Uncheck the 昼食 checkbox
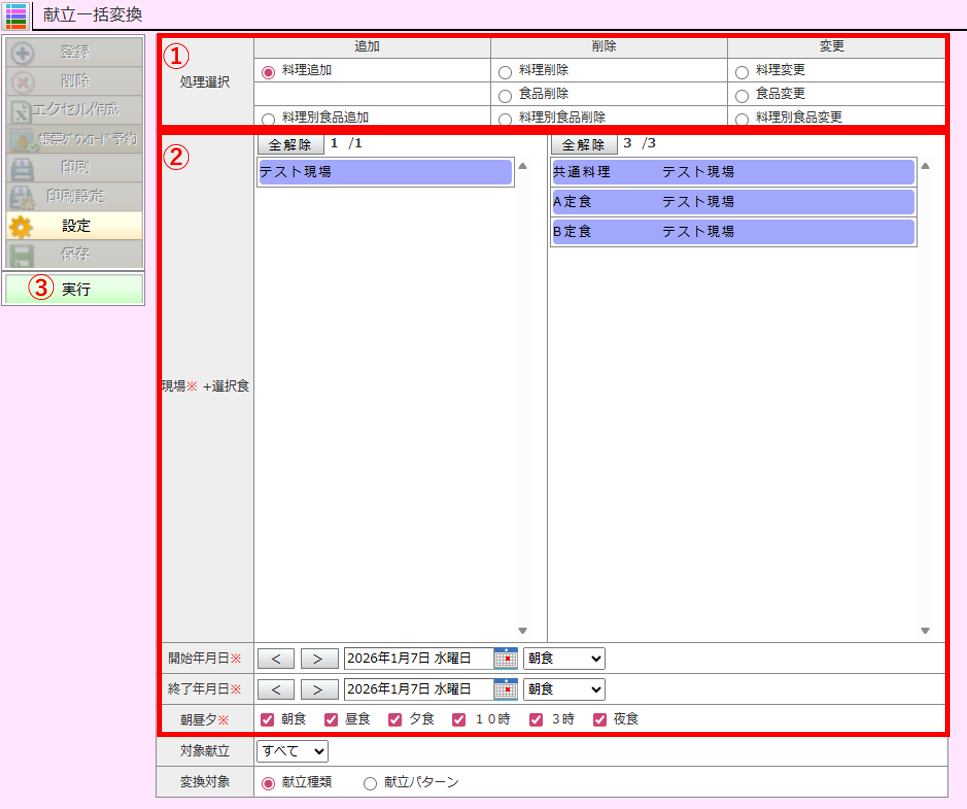 click(331, 719)
